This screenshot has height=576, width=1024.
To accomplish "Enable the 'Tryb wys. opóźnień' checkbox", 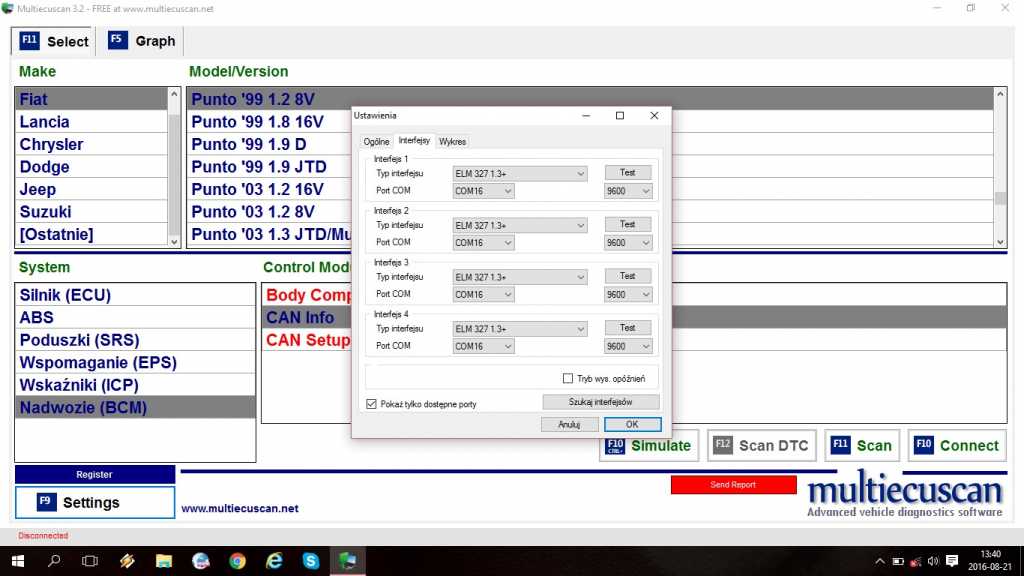I will [x=569, y=379].
